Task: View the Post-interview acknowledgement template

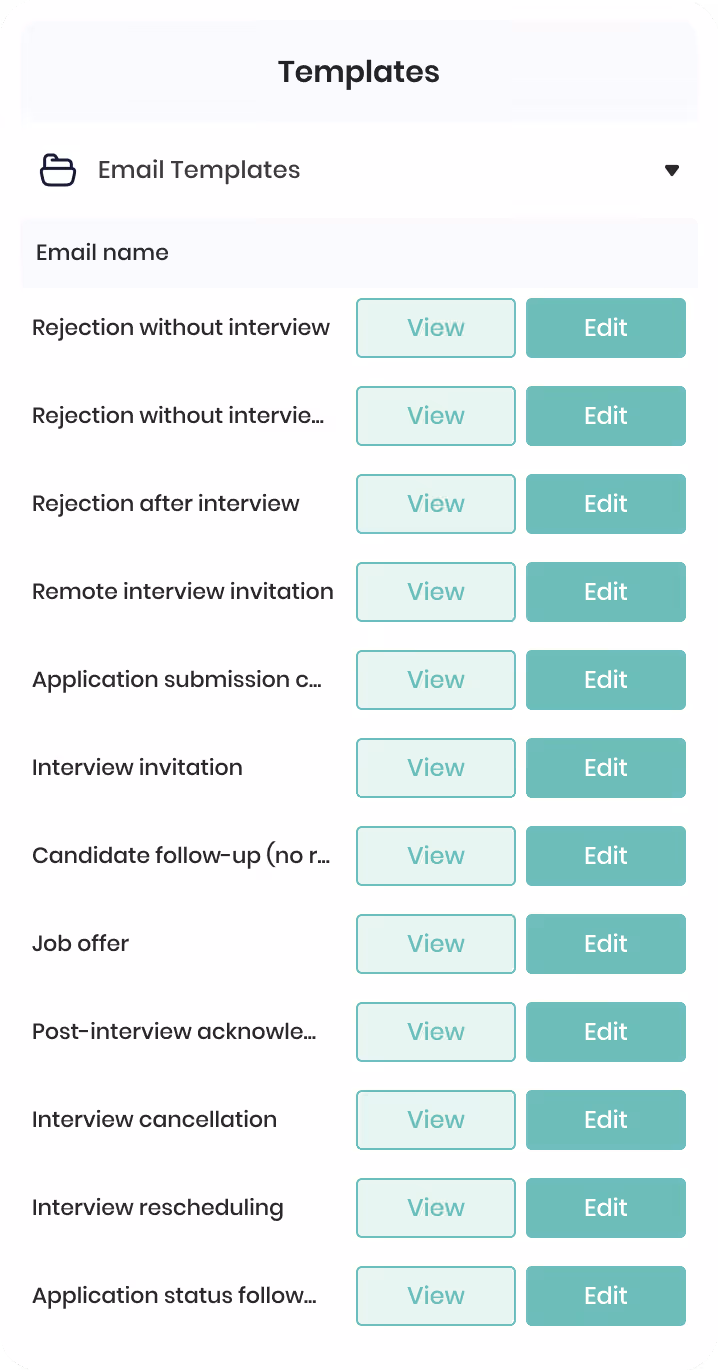Action: click(x=436, y=1032)
